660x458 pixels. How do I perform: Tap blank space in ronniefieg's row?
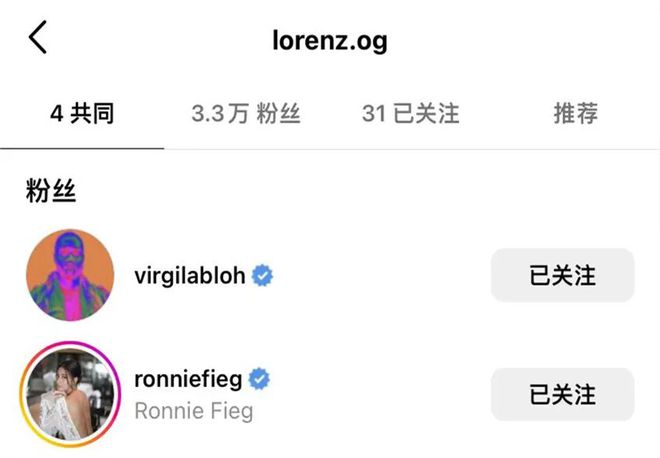tap(380, 395)
